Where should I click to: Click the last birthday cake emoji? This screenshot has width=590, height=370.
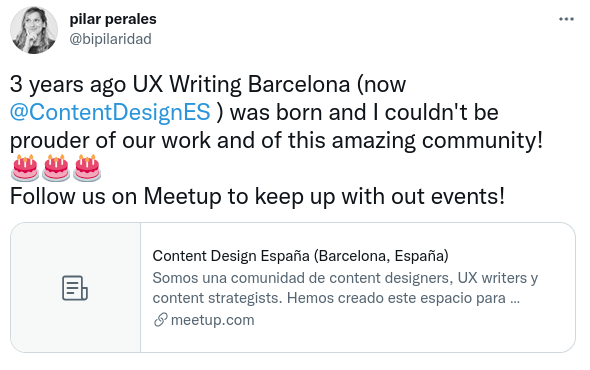[87, 168]
